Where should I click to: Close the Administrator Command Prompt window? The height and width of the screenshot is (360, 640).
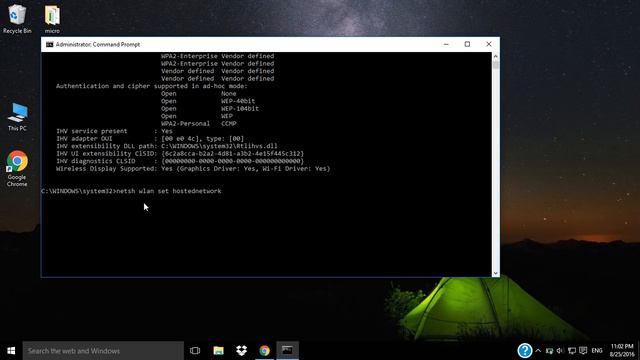pyautogui.click(x=489, y=44)
